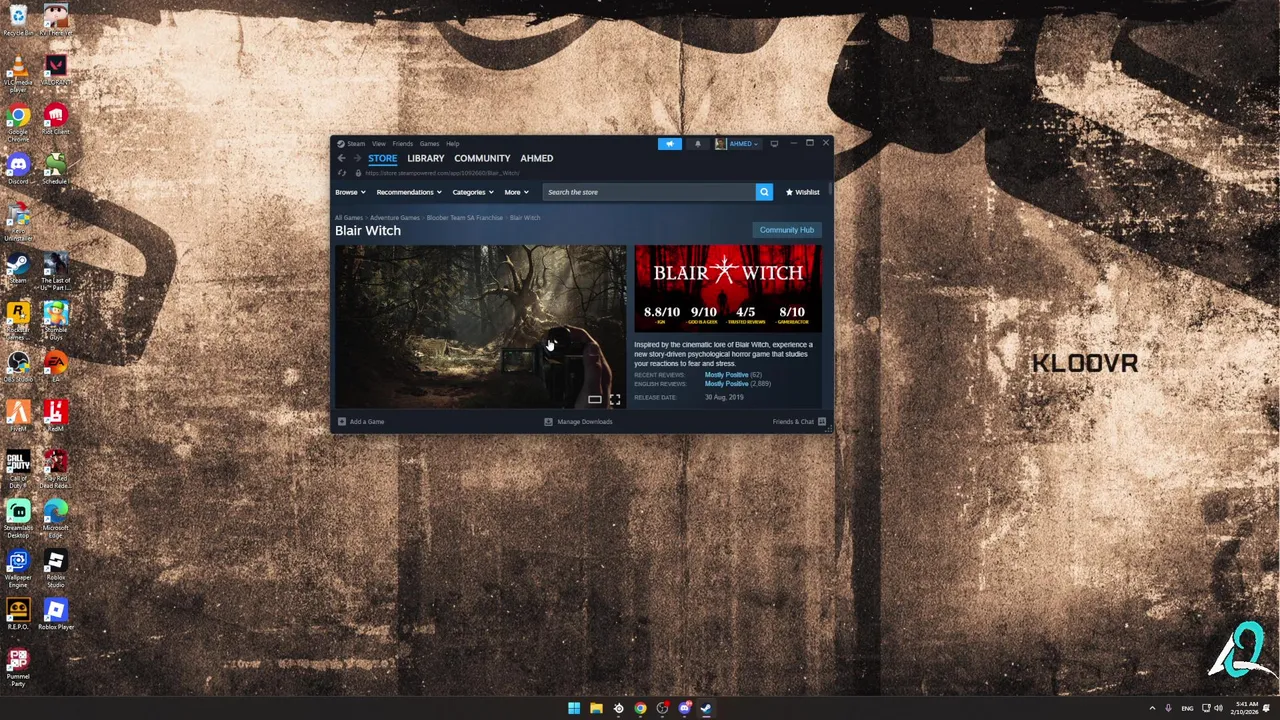Viewport: 1280px width, 720px height.
Task: Open the Recycle Bin desktop icon
Action: pyautogui.click(x=18, y=19)
